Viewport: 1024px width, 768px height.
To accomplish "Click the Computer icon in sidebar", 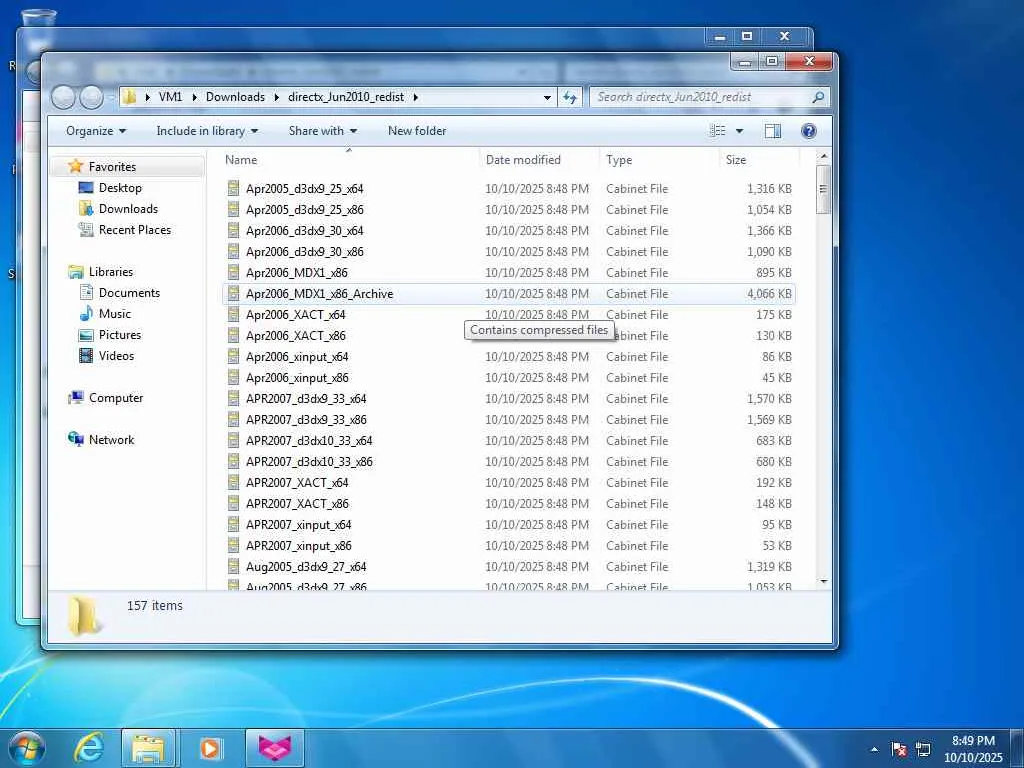I will click(x=76, y=398).
